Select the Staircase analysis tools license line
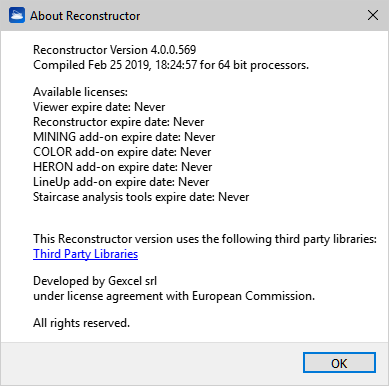This screenshot has width=389, height=386. coord(141,197)
